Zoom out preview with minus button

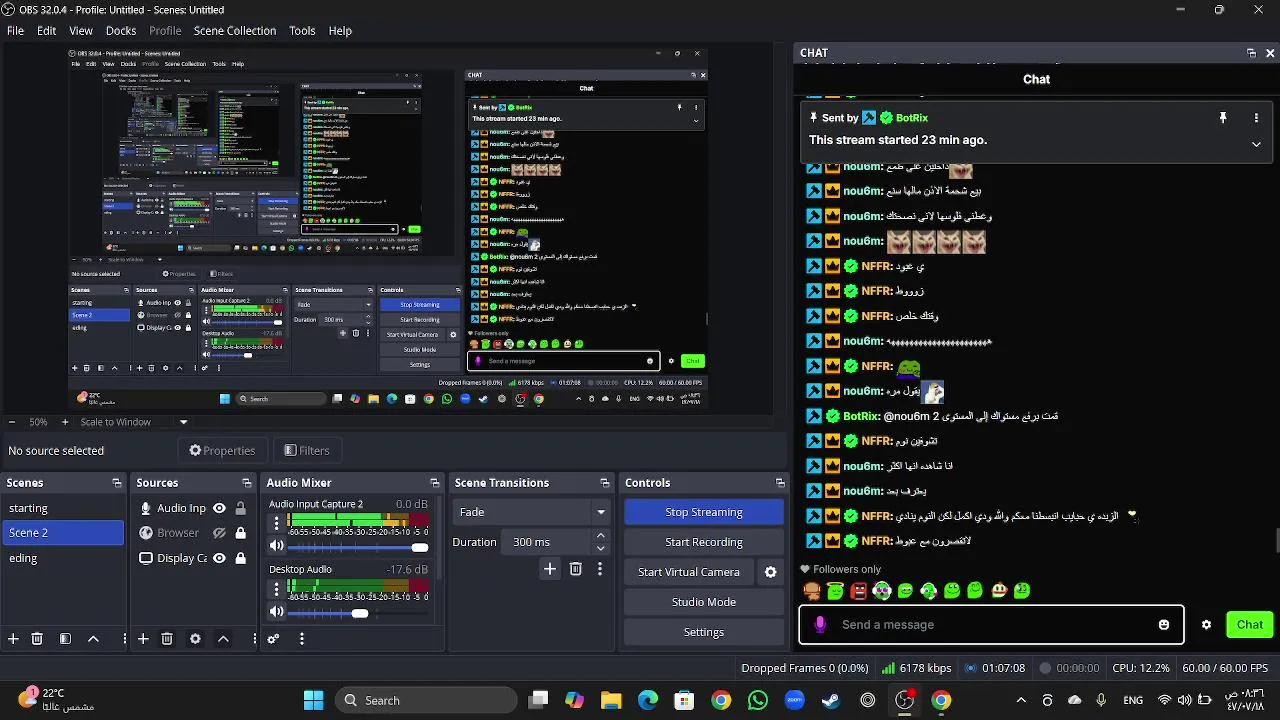[x=11, y=422]
